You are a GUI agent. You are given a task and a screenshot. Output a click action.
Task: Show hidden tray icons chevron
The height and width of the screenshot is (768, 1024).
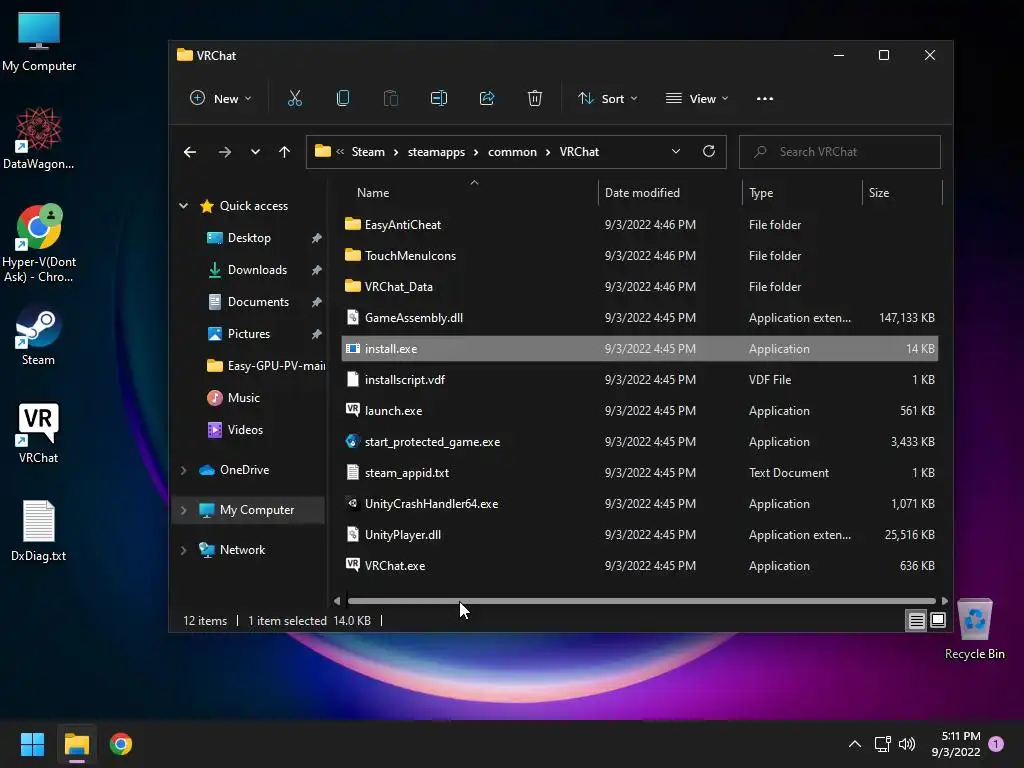854,744
